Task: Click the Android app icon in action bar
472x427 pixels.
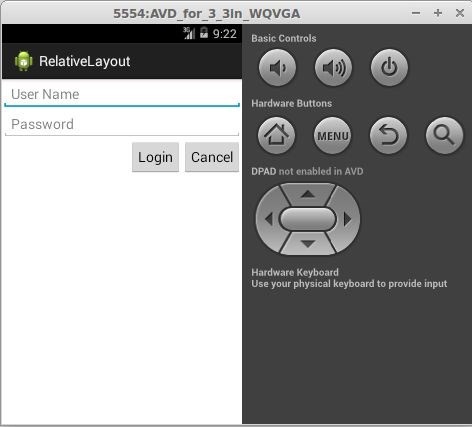Action: pos(23,61)
